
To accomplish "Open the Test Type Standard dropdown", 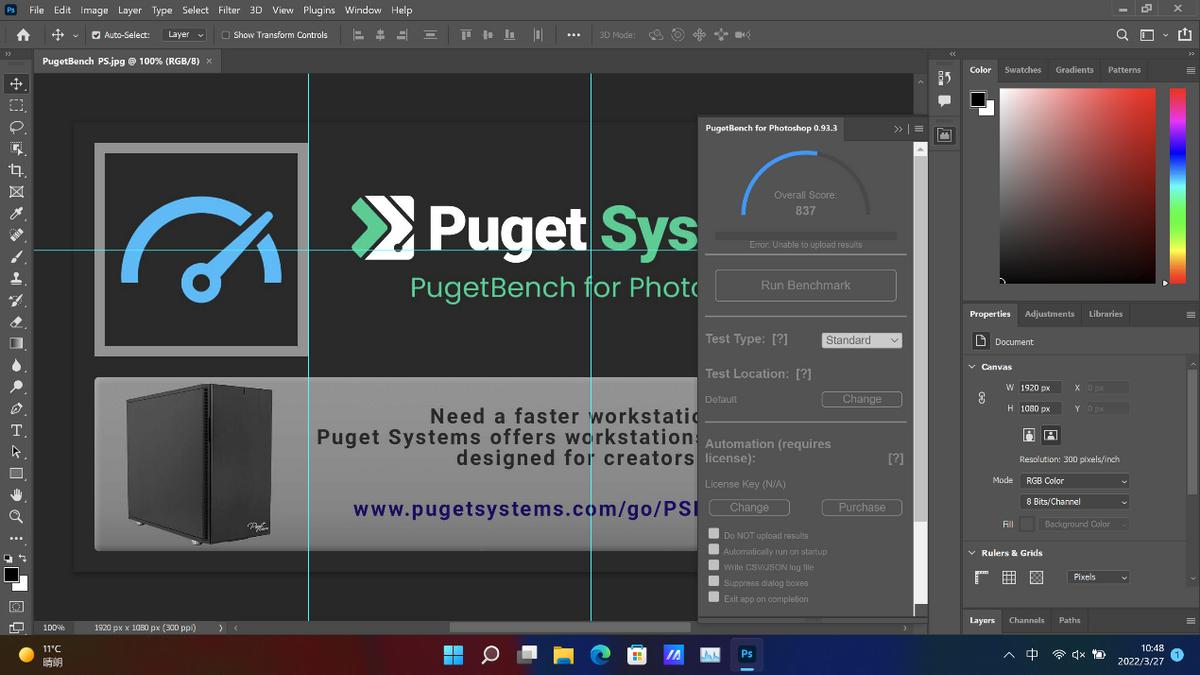I will point(861,340).
